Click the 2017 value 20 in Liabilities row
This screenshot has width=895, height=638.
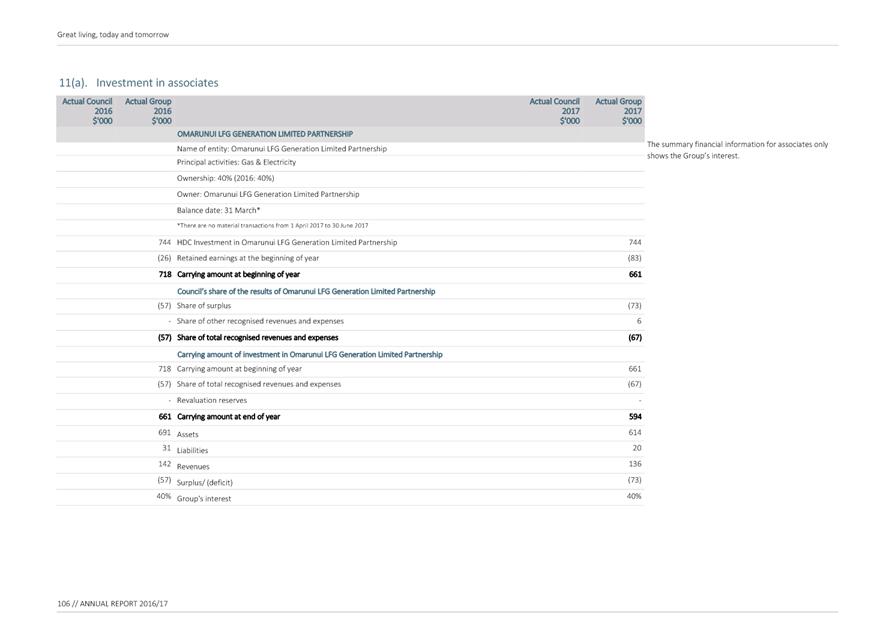637,448
